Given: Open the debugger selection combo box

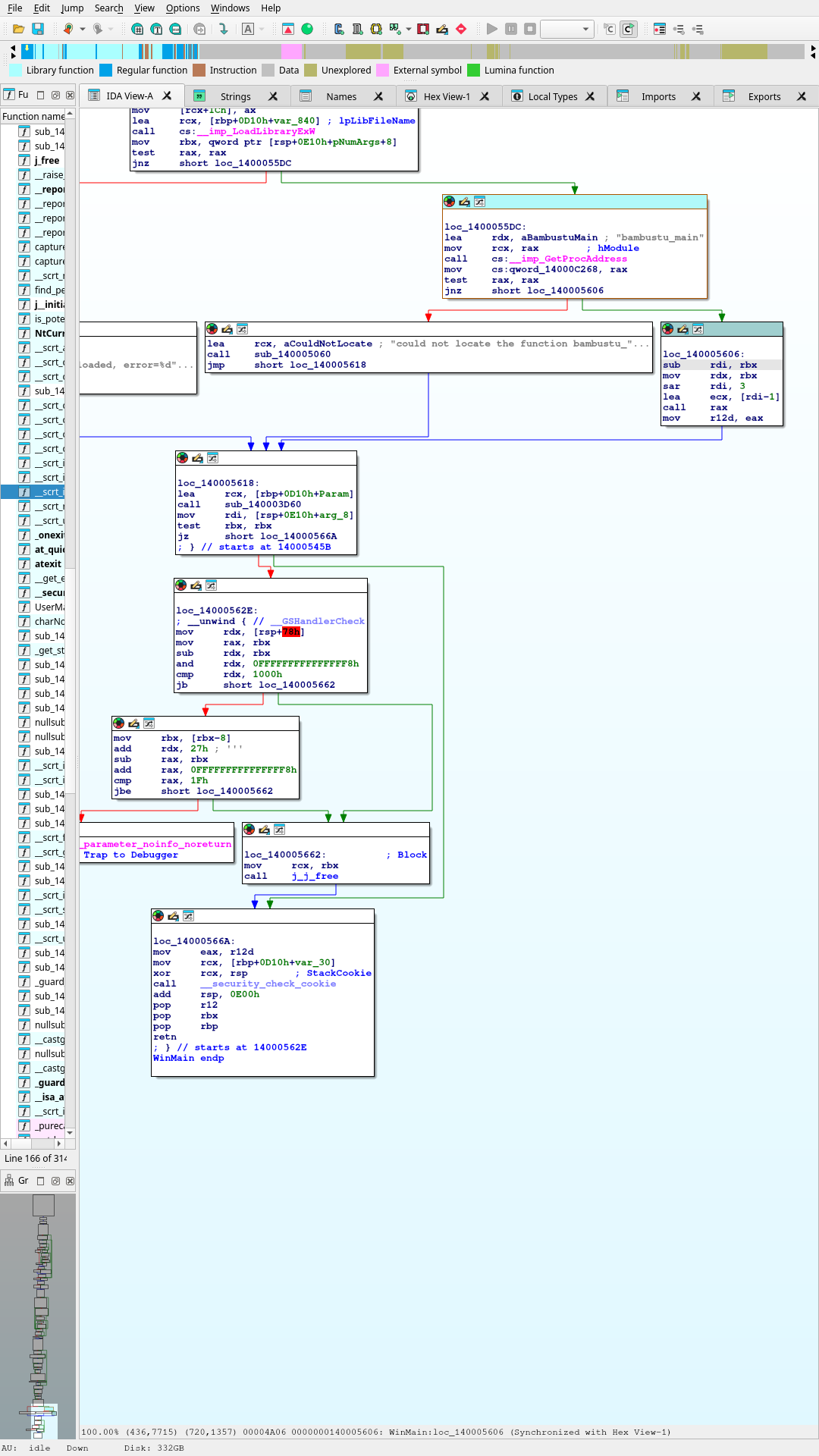Looking at the screenshot, I should point(566,29).
